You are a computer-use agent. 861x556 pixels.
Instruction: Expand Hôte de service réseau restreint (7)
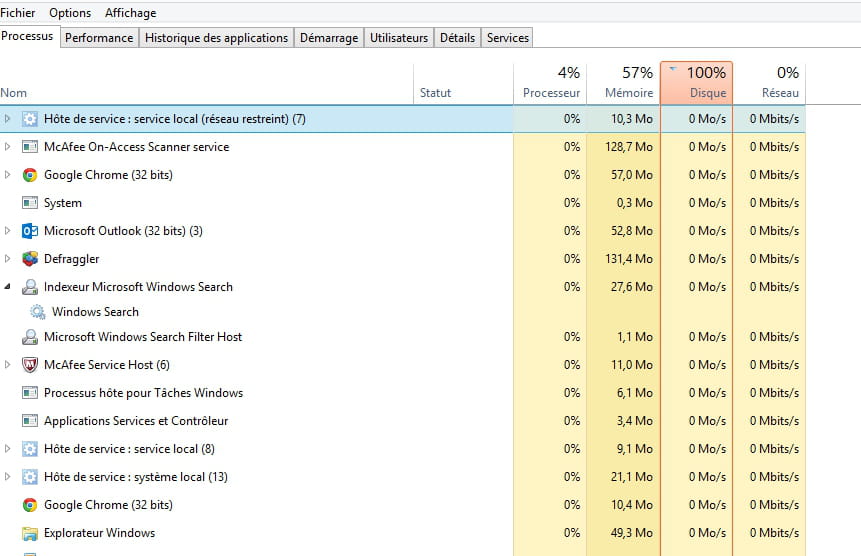7,119
